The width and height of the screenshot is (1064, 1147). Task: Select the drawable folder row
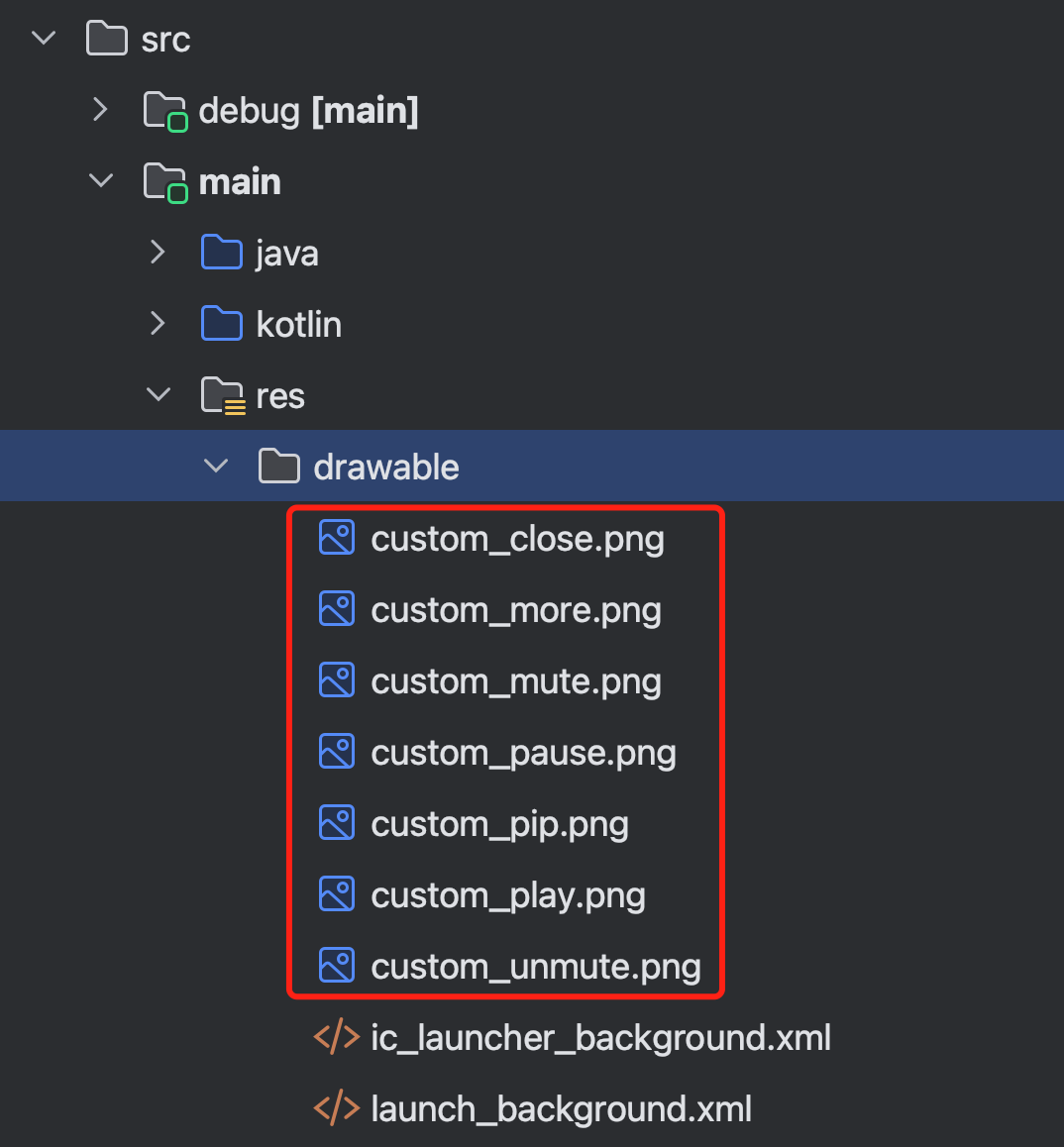(x=386, y=468)
